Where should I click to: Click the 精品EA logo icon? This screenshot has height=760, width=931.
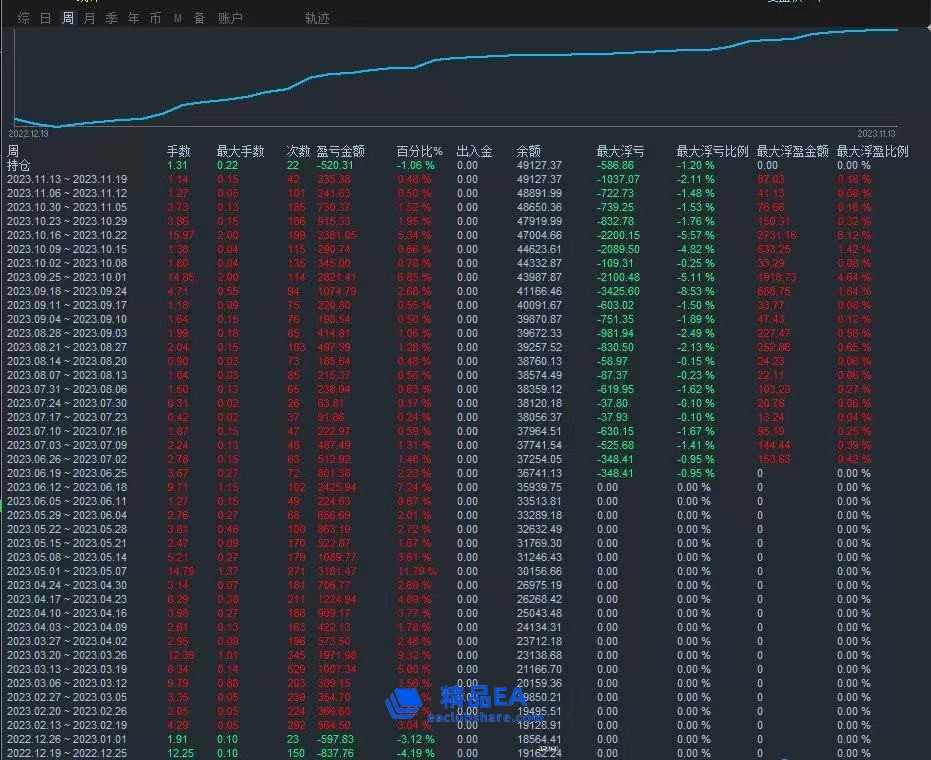405,703
